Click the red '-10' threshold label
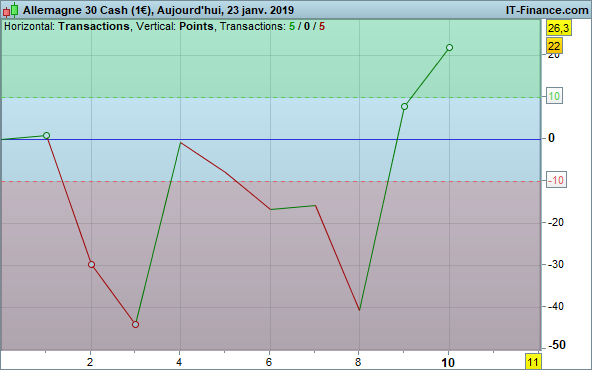 (x=556, y=180)
